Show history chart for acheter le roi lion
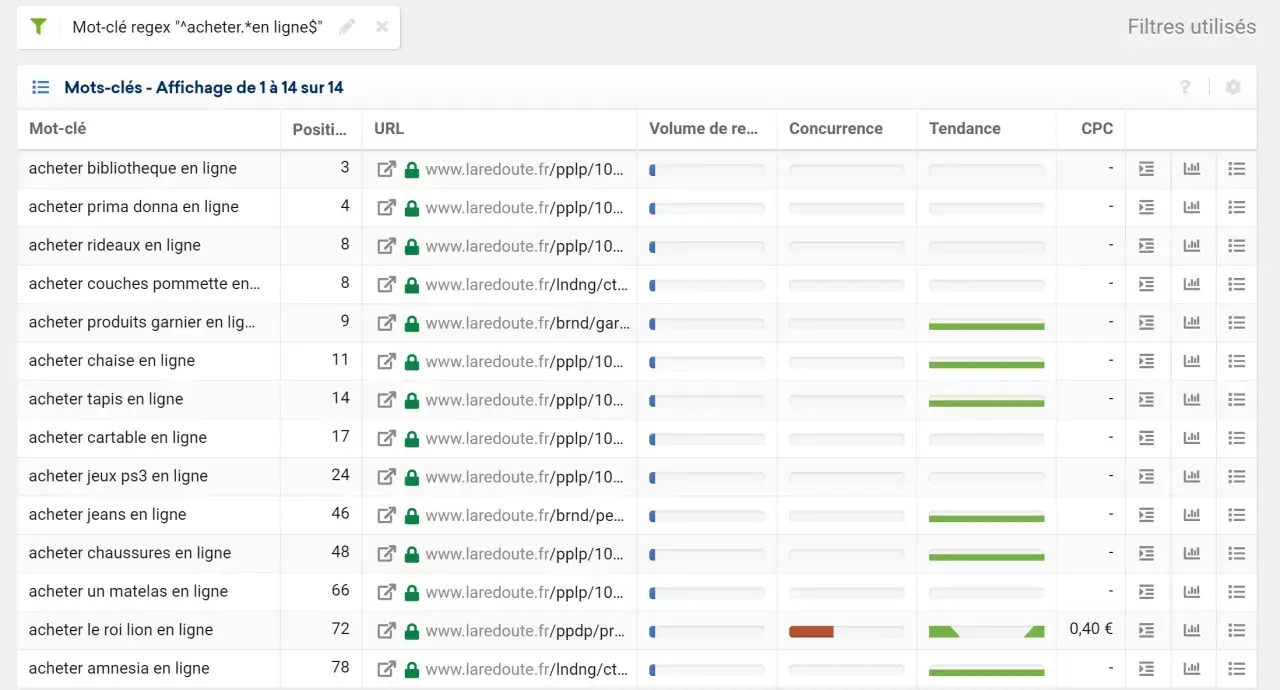This screenshot has width=1280, height=690. [1191, 630]
